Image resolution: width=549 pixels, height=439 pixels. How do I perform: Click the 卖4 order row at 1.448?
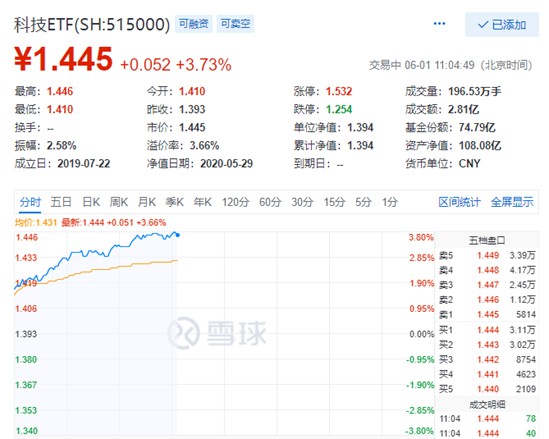coord(487,270)
